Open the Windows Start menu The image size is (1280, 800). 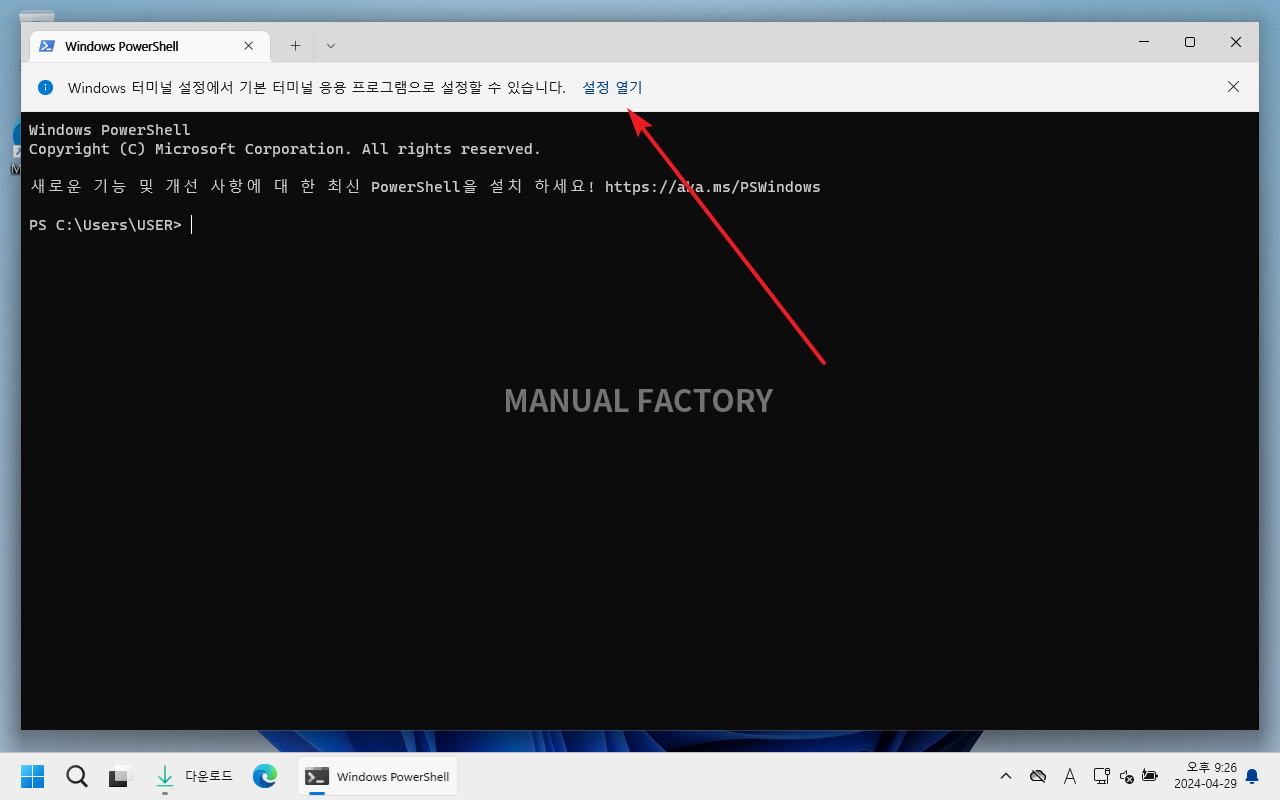pos(33,776)
